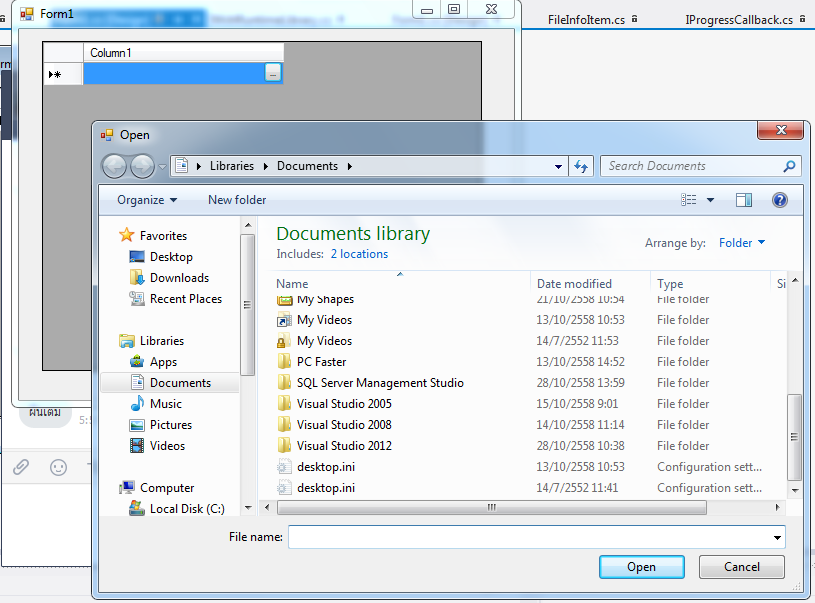Open the SQL Server Management Studio folder
This screenshot has width=815, height=603.
pos(379,383)
